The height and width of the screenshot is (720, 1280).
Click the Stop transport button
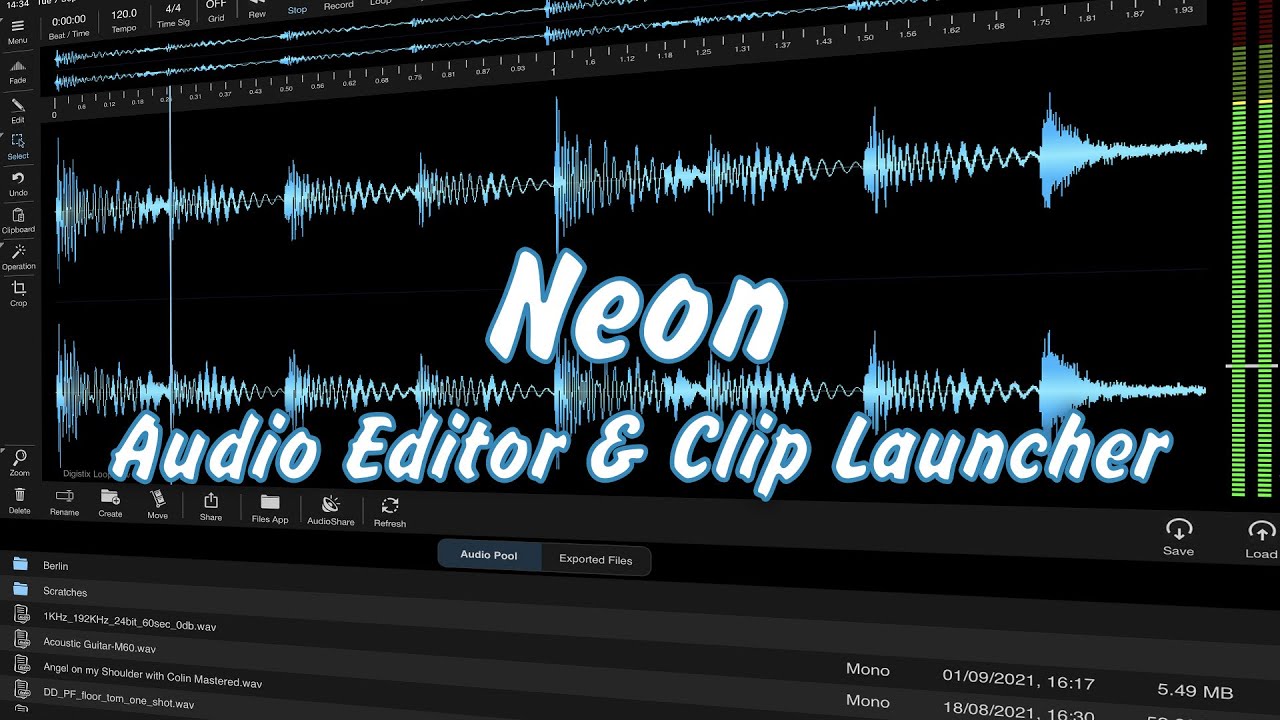click(297, 9)
